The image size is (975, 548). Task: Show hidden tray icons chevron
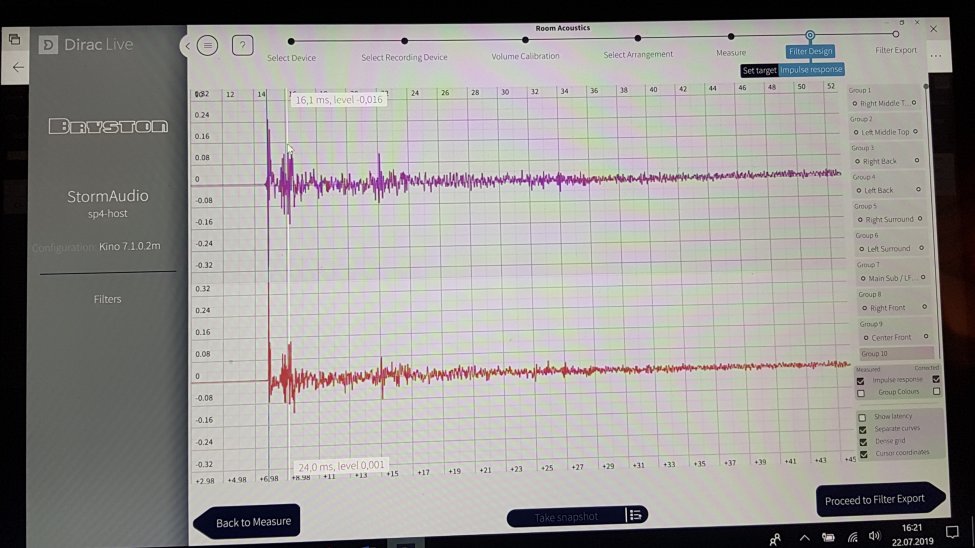804,538
